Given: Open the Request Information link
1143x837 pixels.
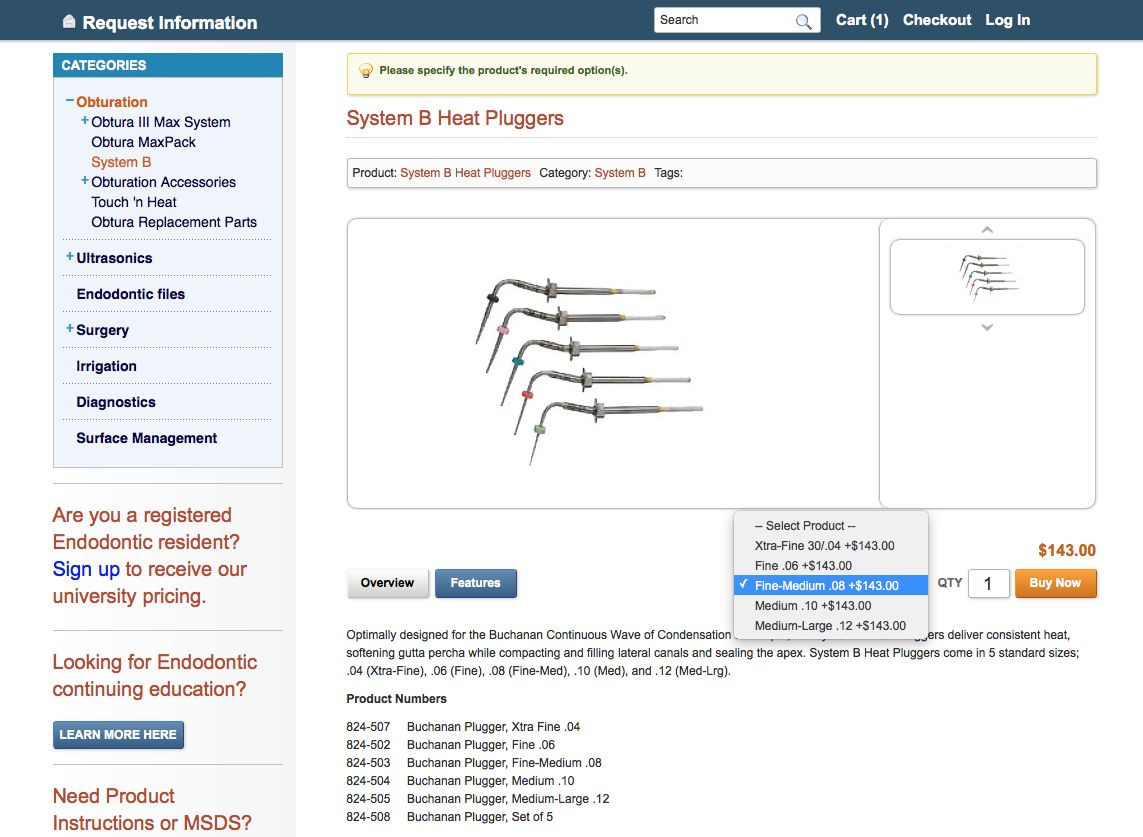Looking at the screenshot, I should [169, 23].
